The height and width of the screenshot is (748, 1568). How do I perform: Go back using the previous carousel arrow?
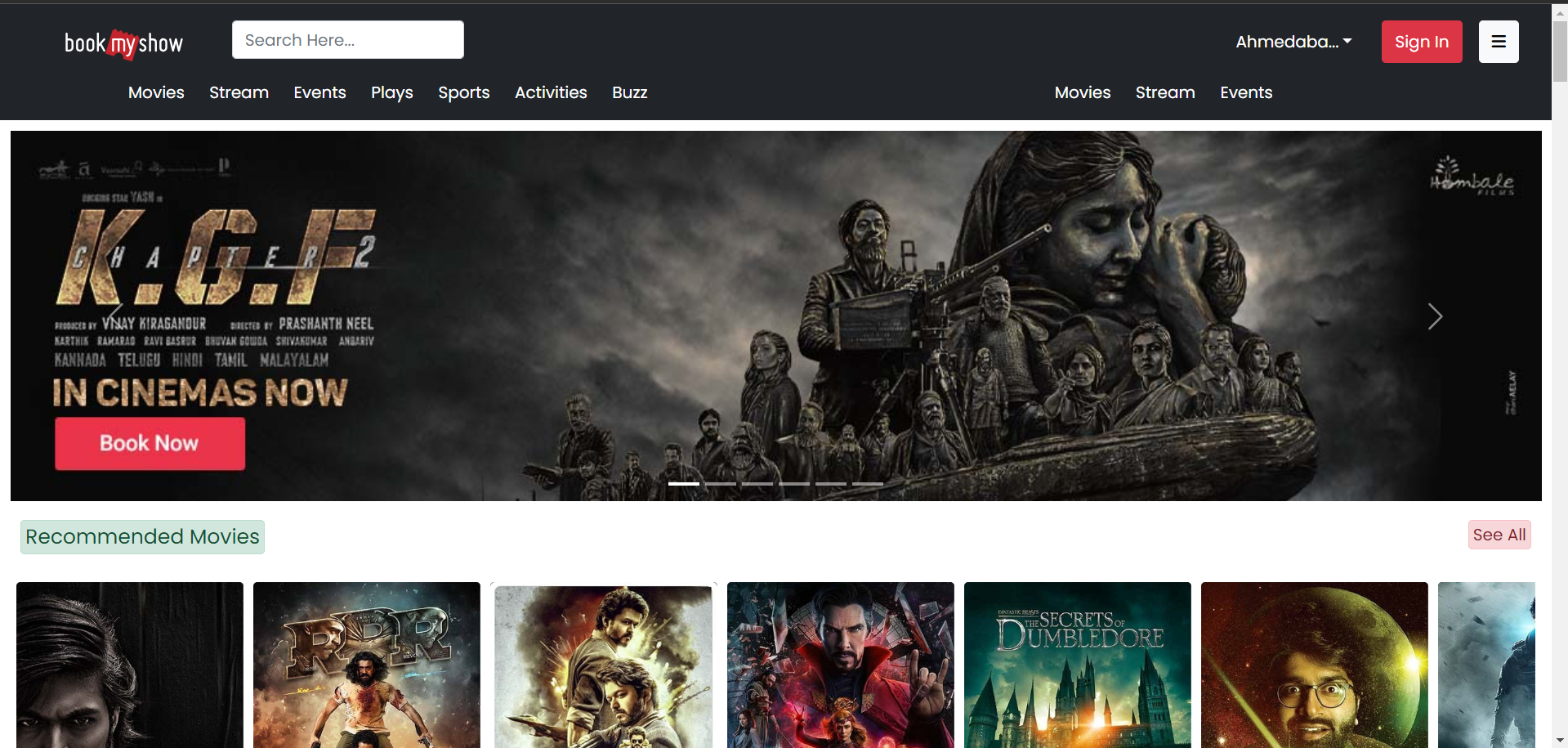coord(114,316)
